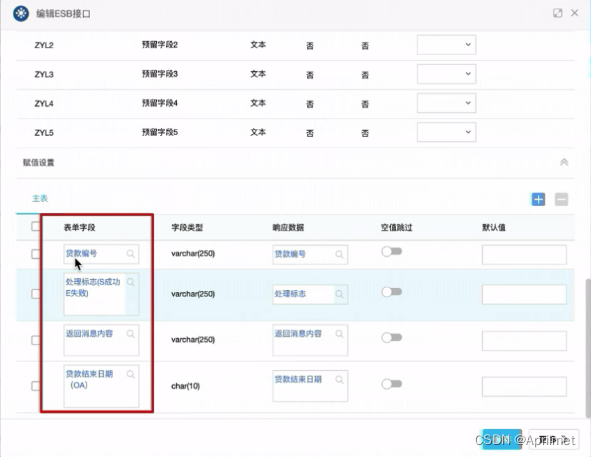Check the 贷款结束日期 row checkbox
591x457 pixels.
(x=35, y=386)
